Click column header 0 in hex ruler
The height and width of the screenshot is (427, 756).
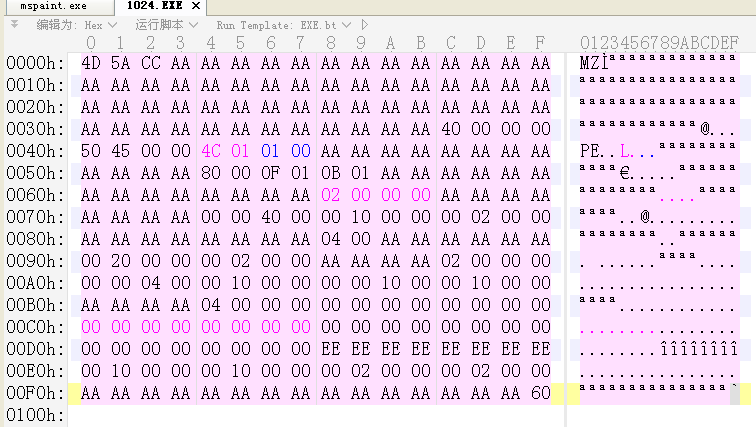pos(91,43)
